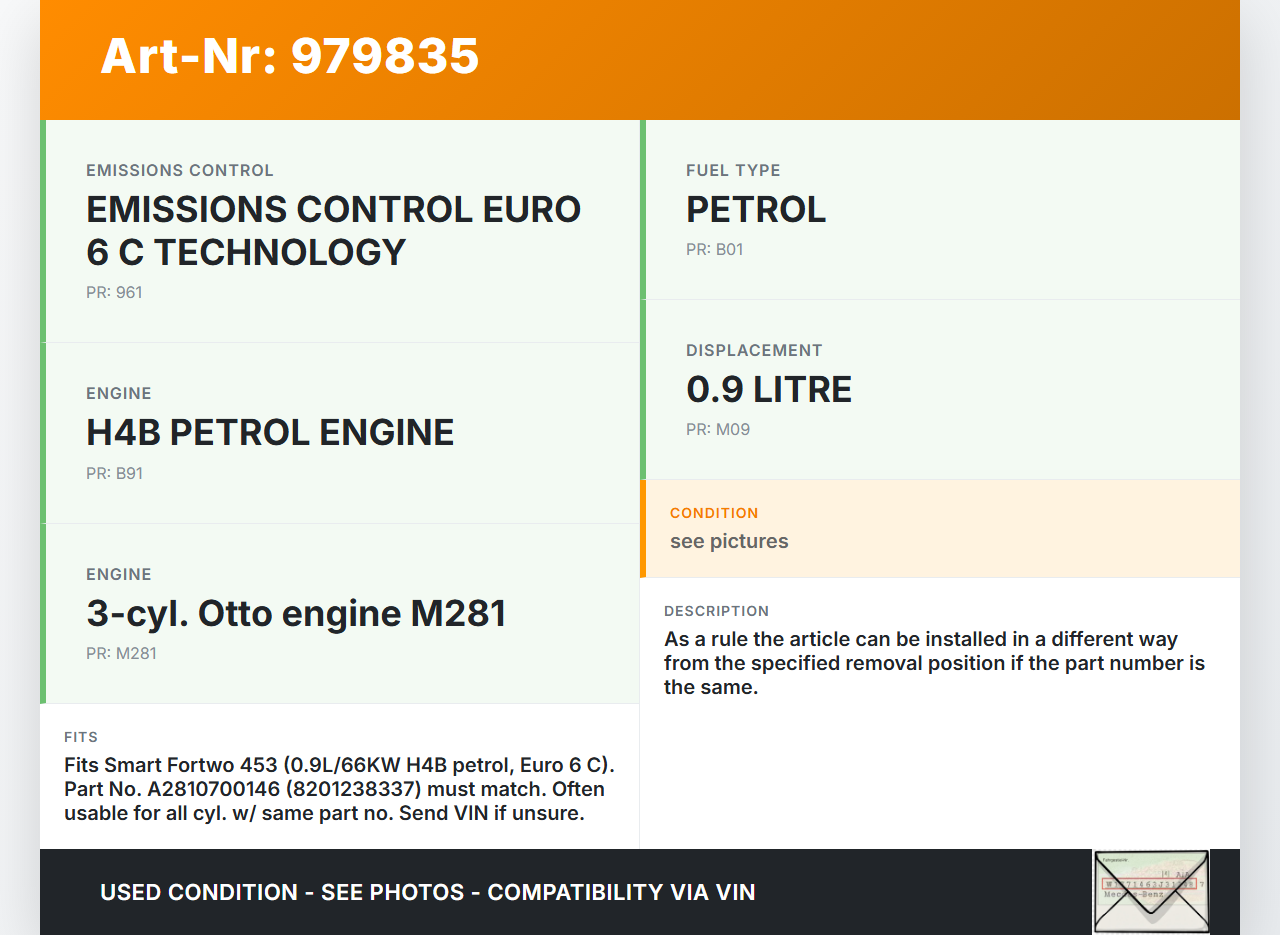This screenshot has width=1280, height=935.
Task: Select the Emissions Control Euro 6 C card
Action: pos(340,231)
